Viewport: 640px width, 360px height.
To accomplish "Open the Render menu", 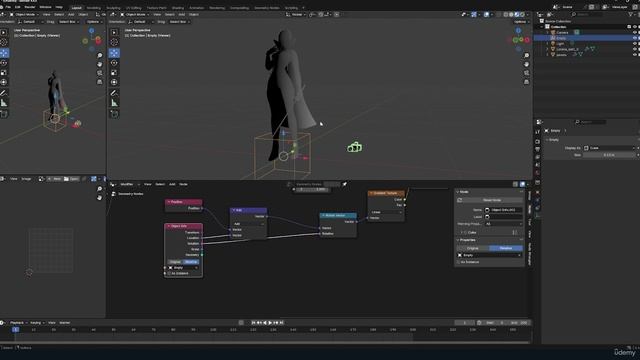I will click(30, 7).
